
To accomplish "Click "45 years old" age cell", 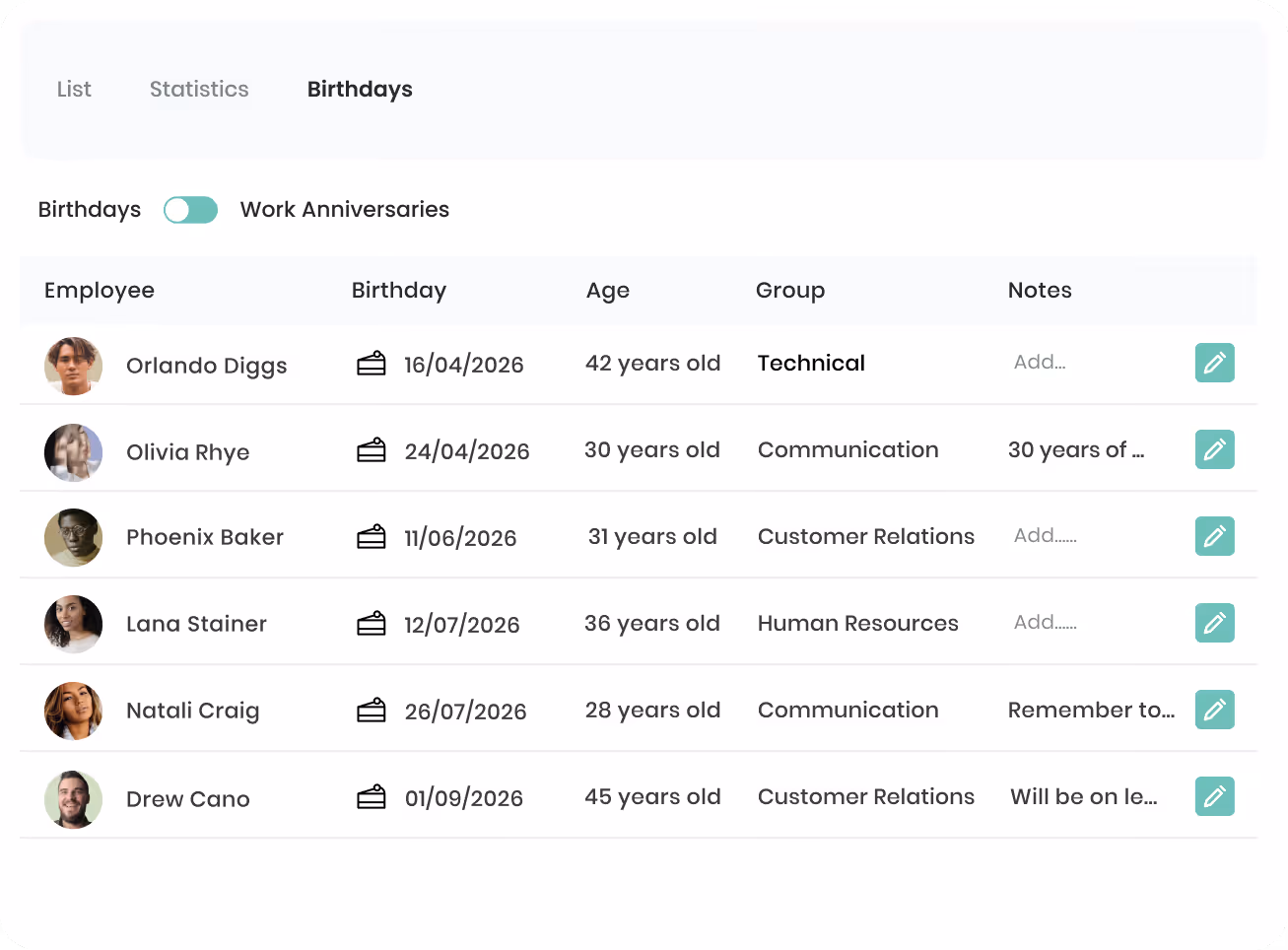I will [652, 797].
